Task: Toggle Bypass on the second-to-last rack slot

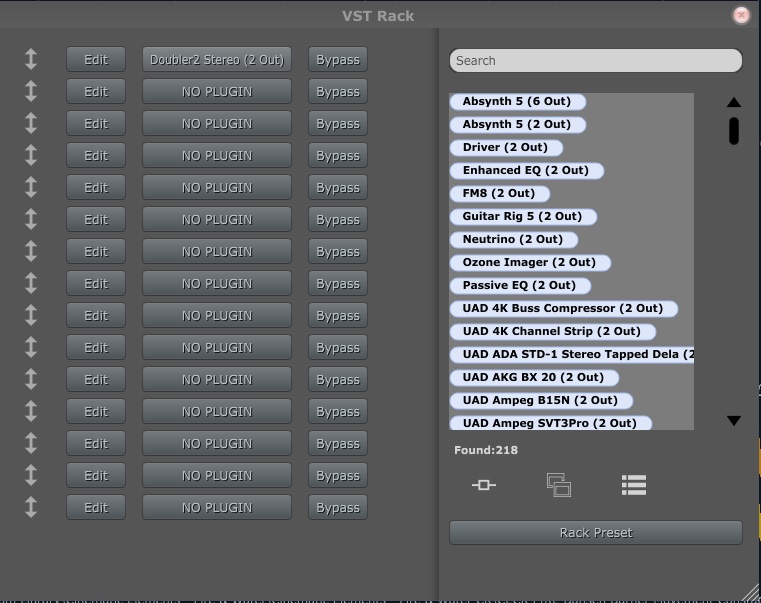Action: pos(338,475)
